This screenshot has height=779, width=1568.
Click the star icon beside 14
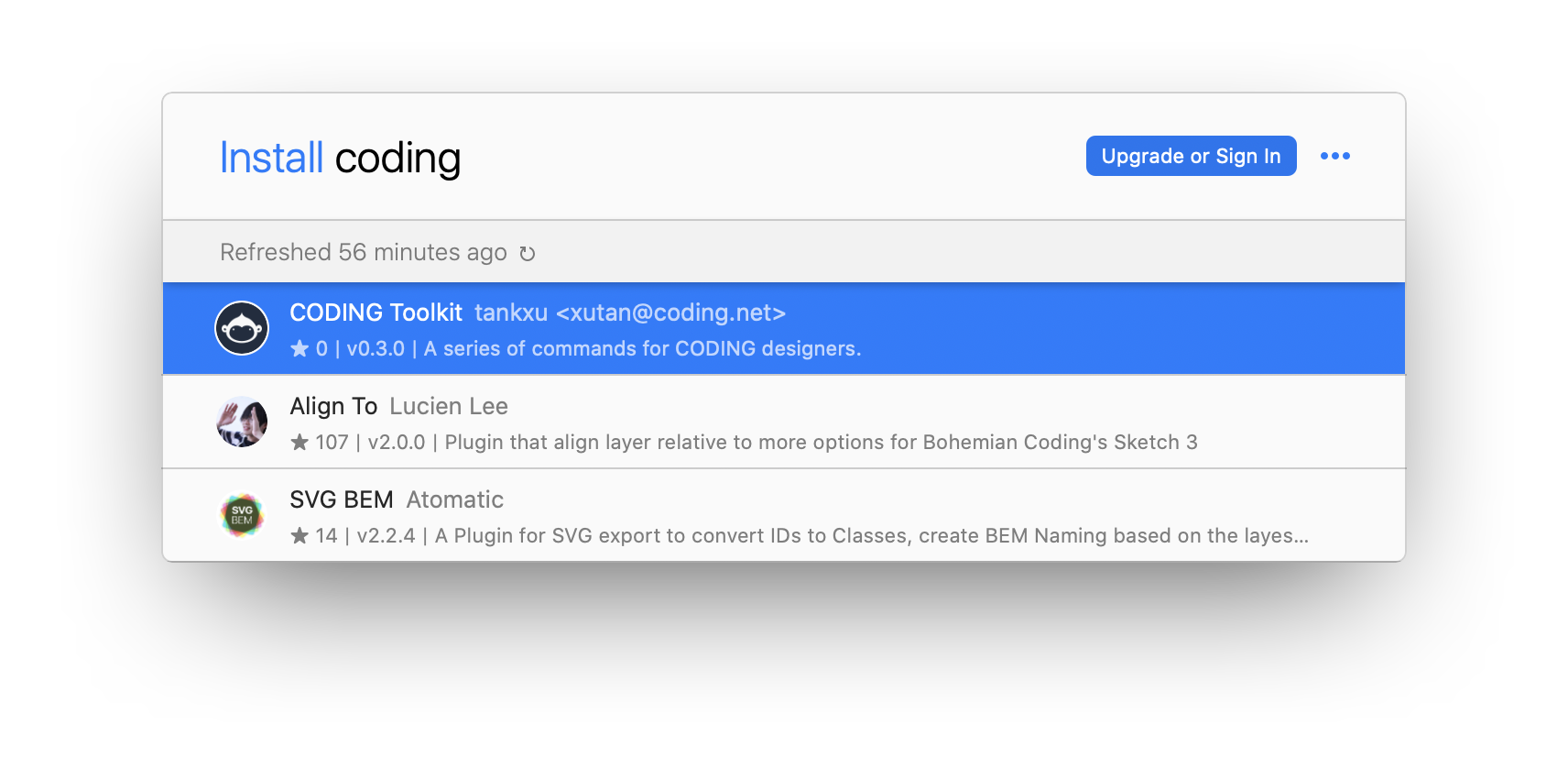coord(299,535)
